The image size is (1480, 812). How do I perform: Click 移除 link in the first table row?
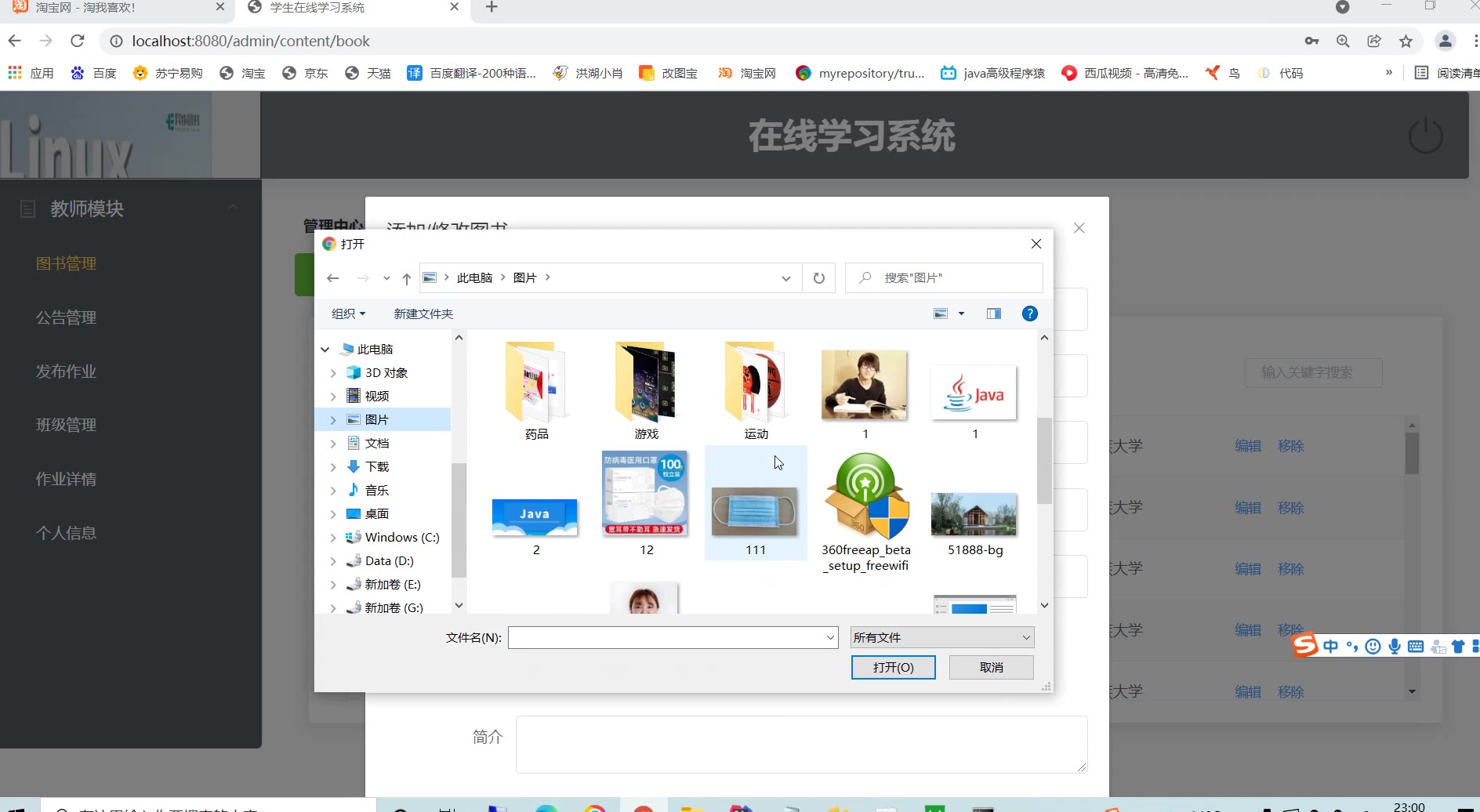1291,446
